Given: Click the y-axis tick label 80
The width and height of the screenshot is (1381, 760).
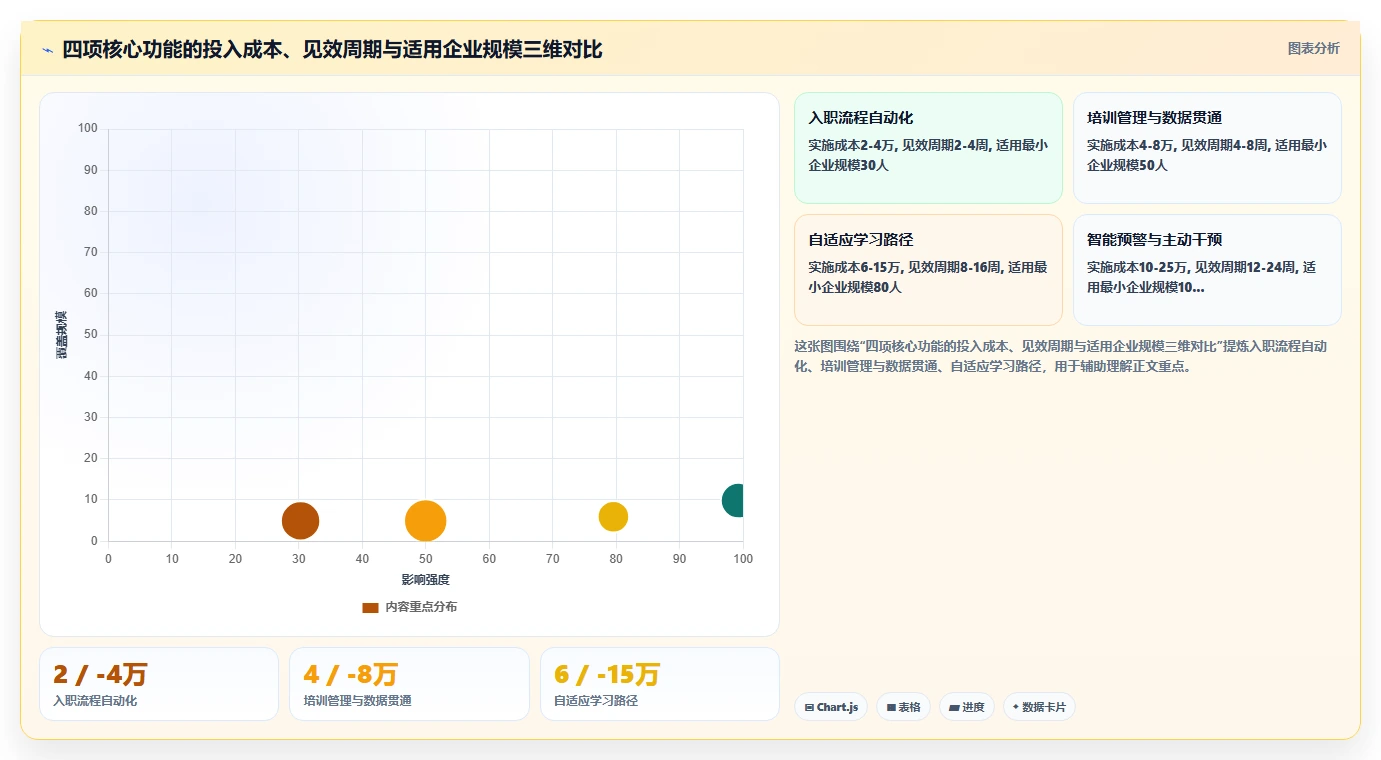Looking at the screenshot, I should click(x=91, y=211).
